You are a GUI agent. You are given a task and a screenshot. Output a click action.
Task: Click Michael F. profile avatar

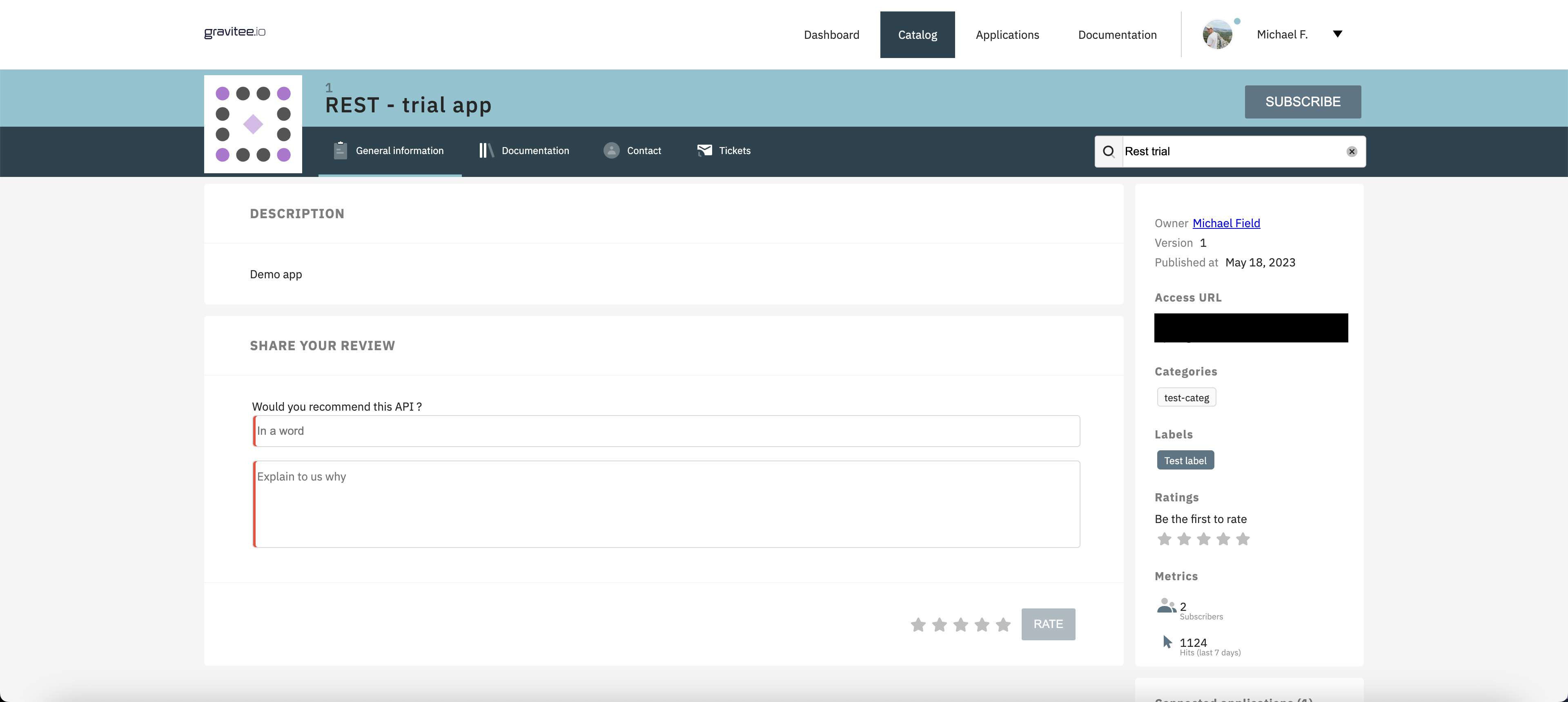point(1217,35)
